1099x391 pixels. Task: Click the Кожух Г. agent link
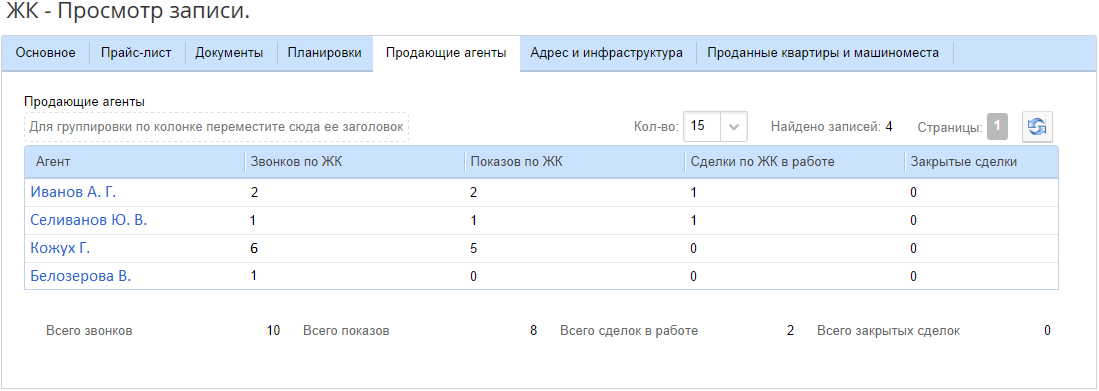[60, 248]
